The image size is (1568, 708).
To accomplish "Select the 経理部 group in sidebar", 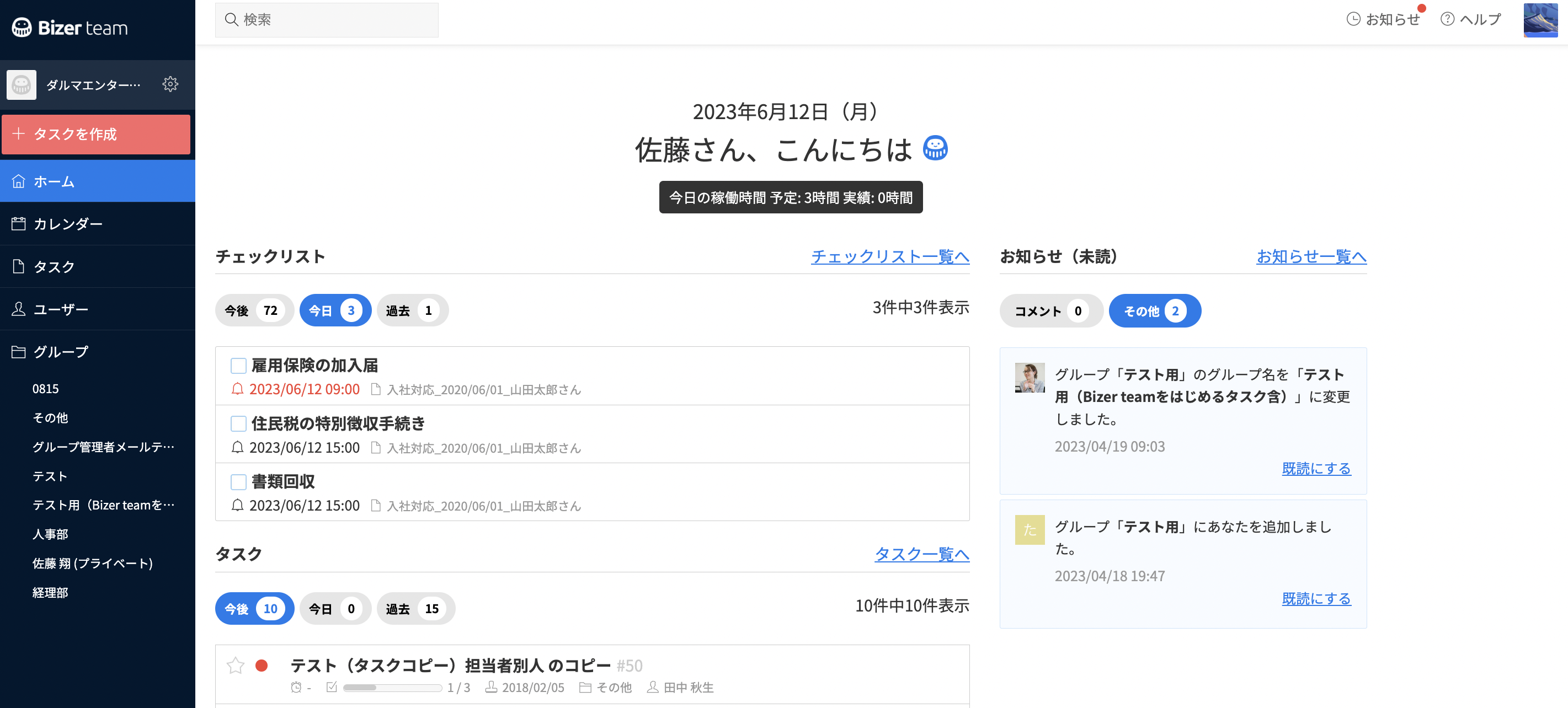I will point(51,592).
